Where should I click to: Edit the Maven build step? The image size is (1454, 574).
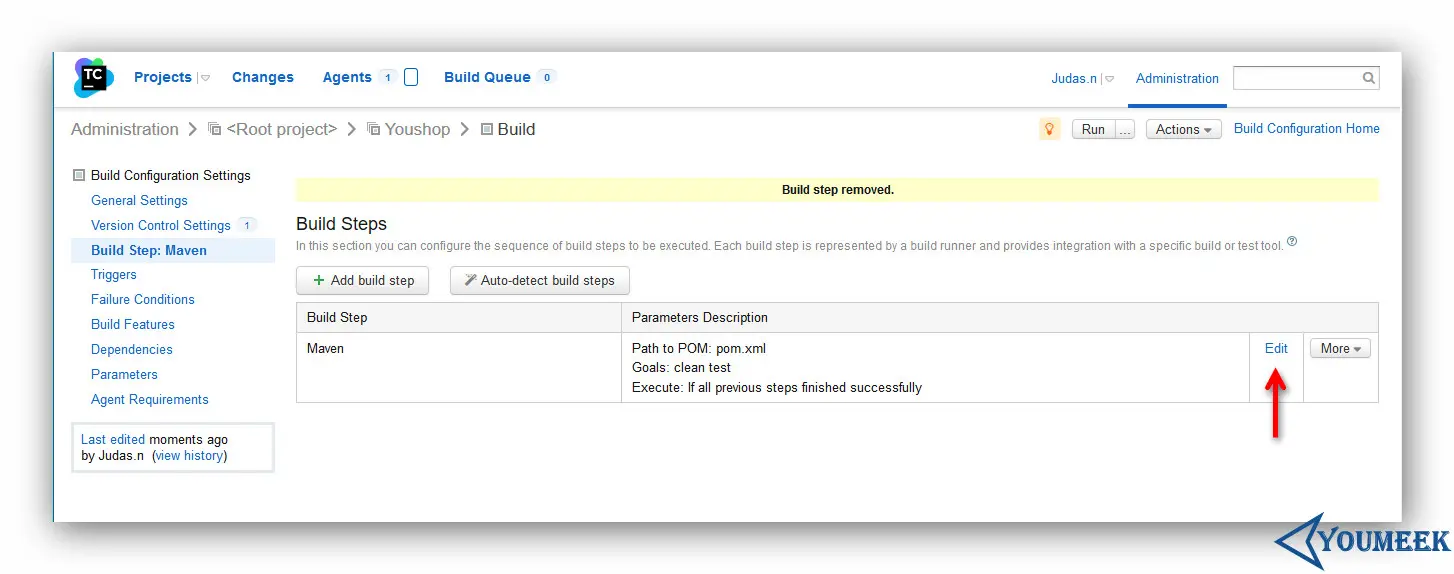point(1276,348)
